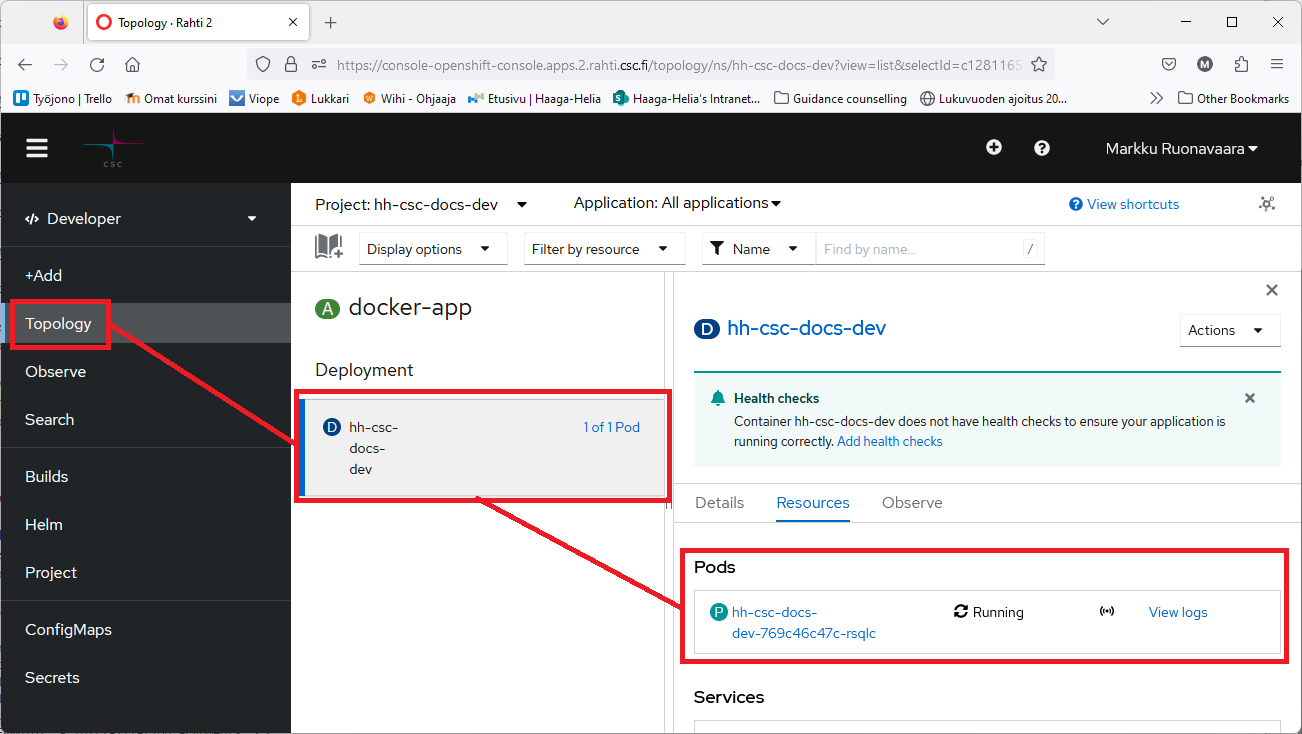The image size is (1302, 734).
Task: Open the Project hh-csc-docs-dev dropdown
Action: pyautogui.click(x=421, y=205)
